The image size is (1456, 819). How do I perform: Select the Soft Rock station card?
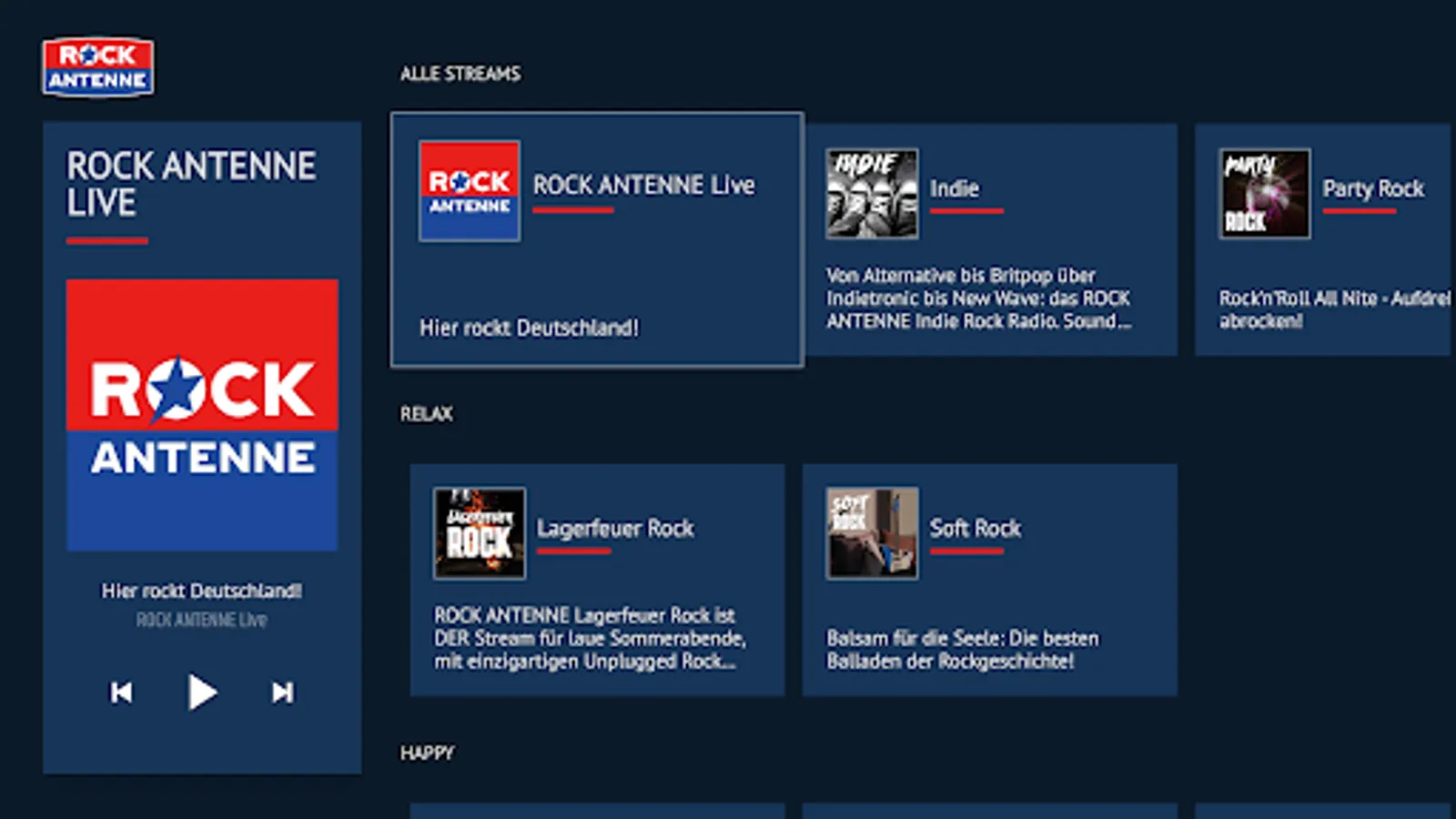coord(991,580)
